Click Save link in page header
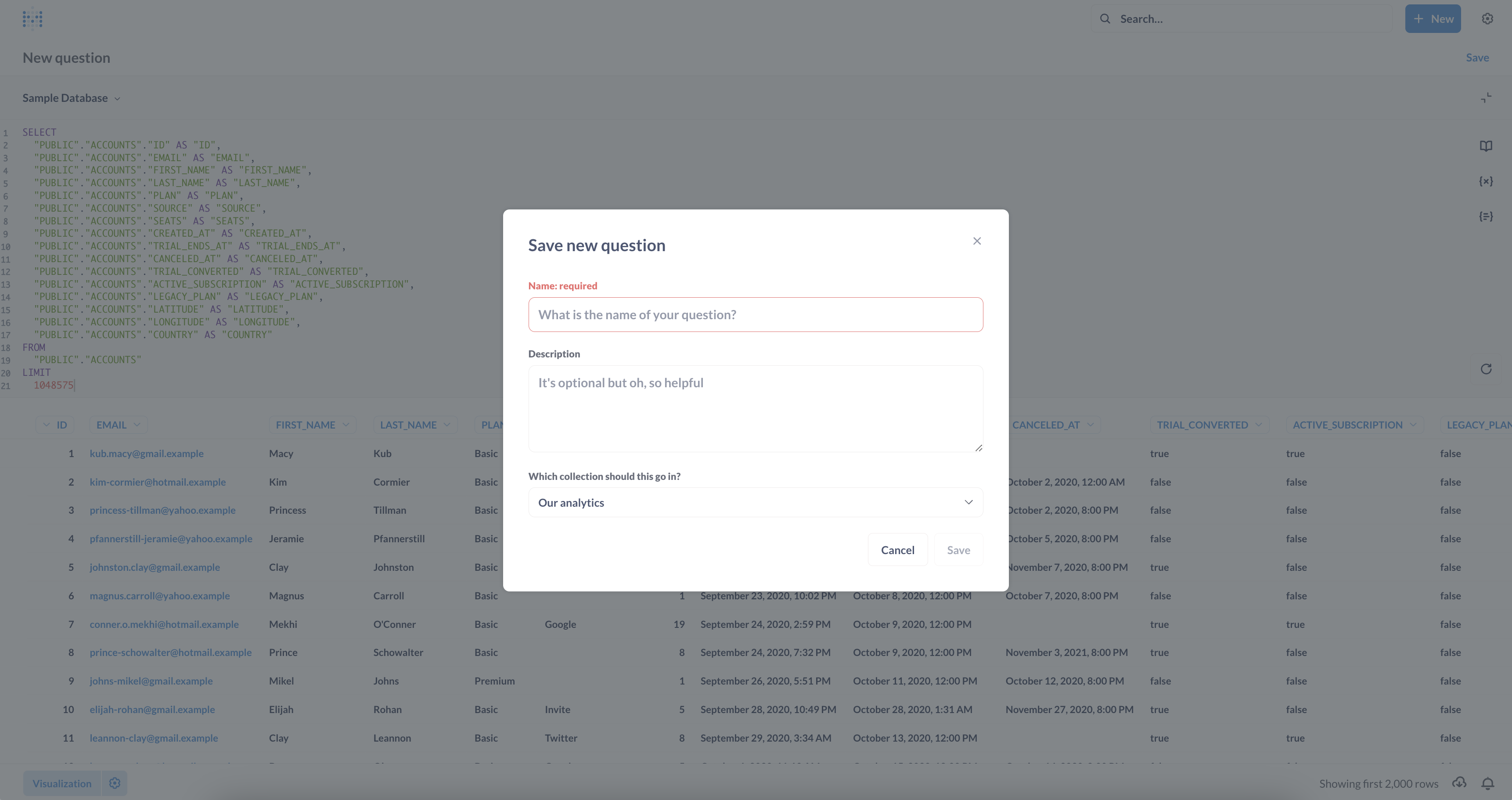This screenshot has width=1512, height=800. (1477, 58)
